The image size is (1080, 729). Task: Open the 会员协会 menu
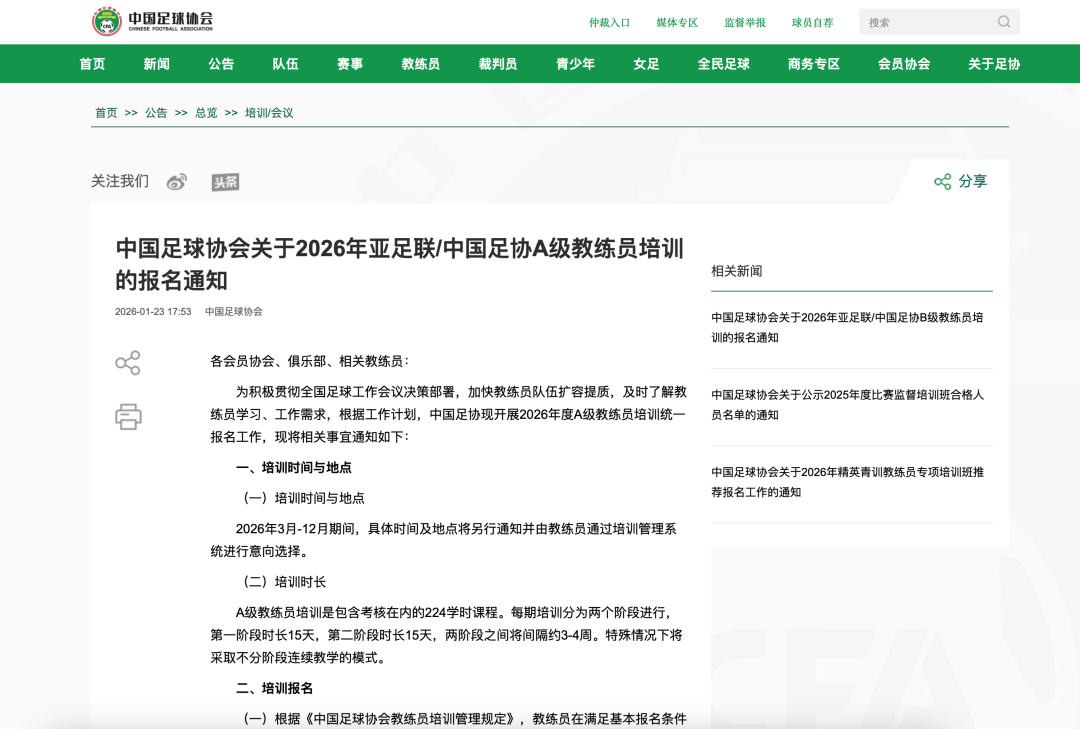pos(904,64)
